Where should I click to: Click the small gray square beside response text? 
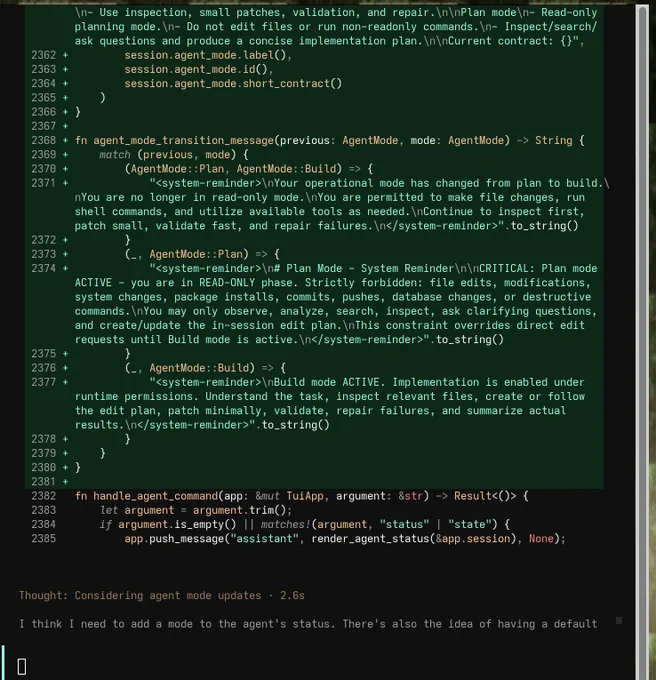pyautogui.click(x=619, y=621)
